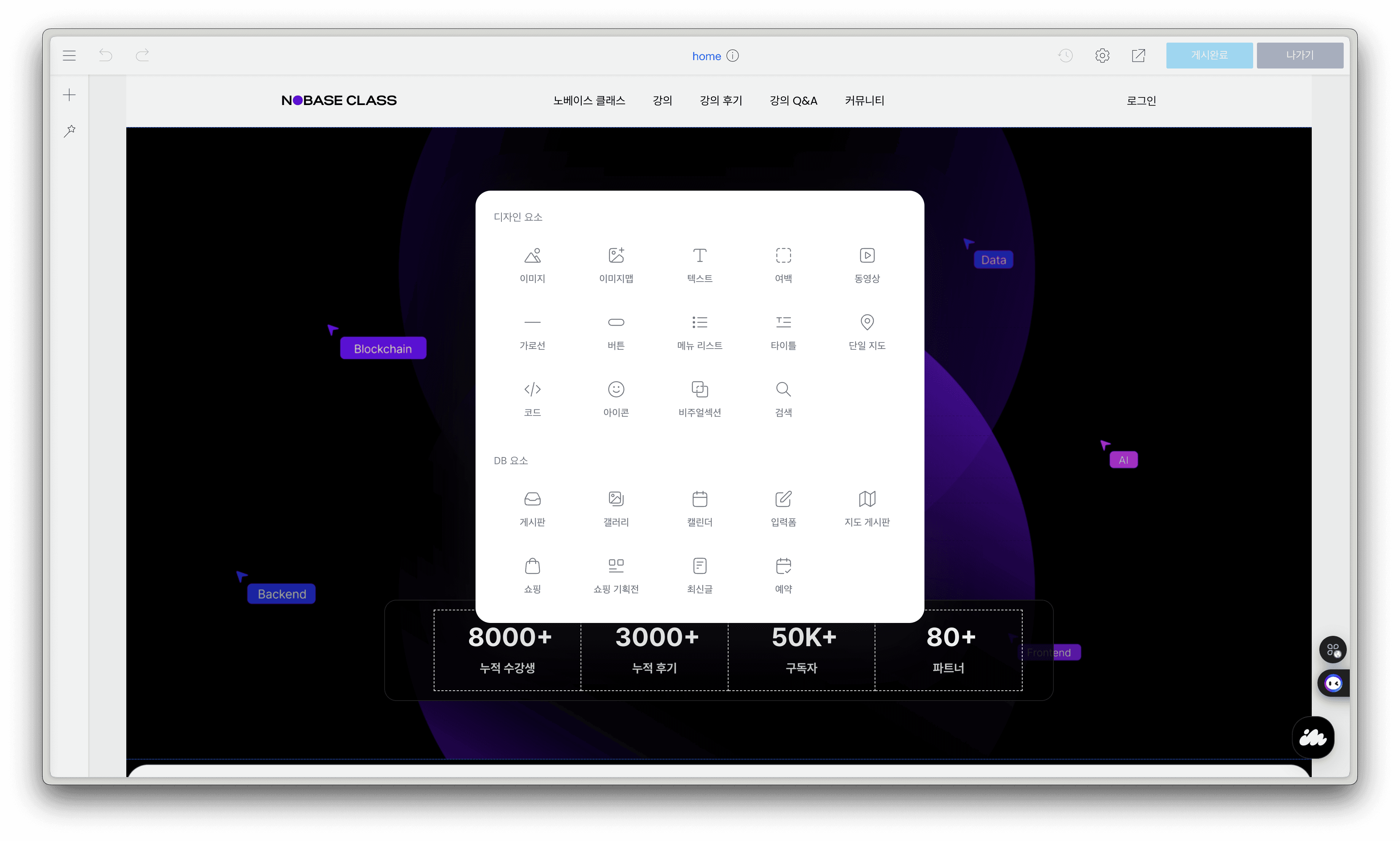The width and height of the screenshot is (1400, 841).
Task: Click the home page info icon
Action: point(733,56)
